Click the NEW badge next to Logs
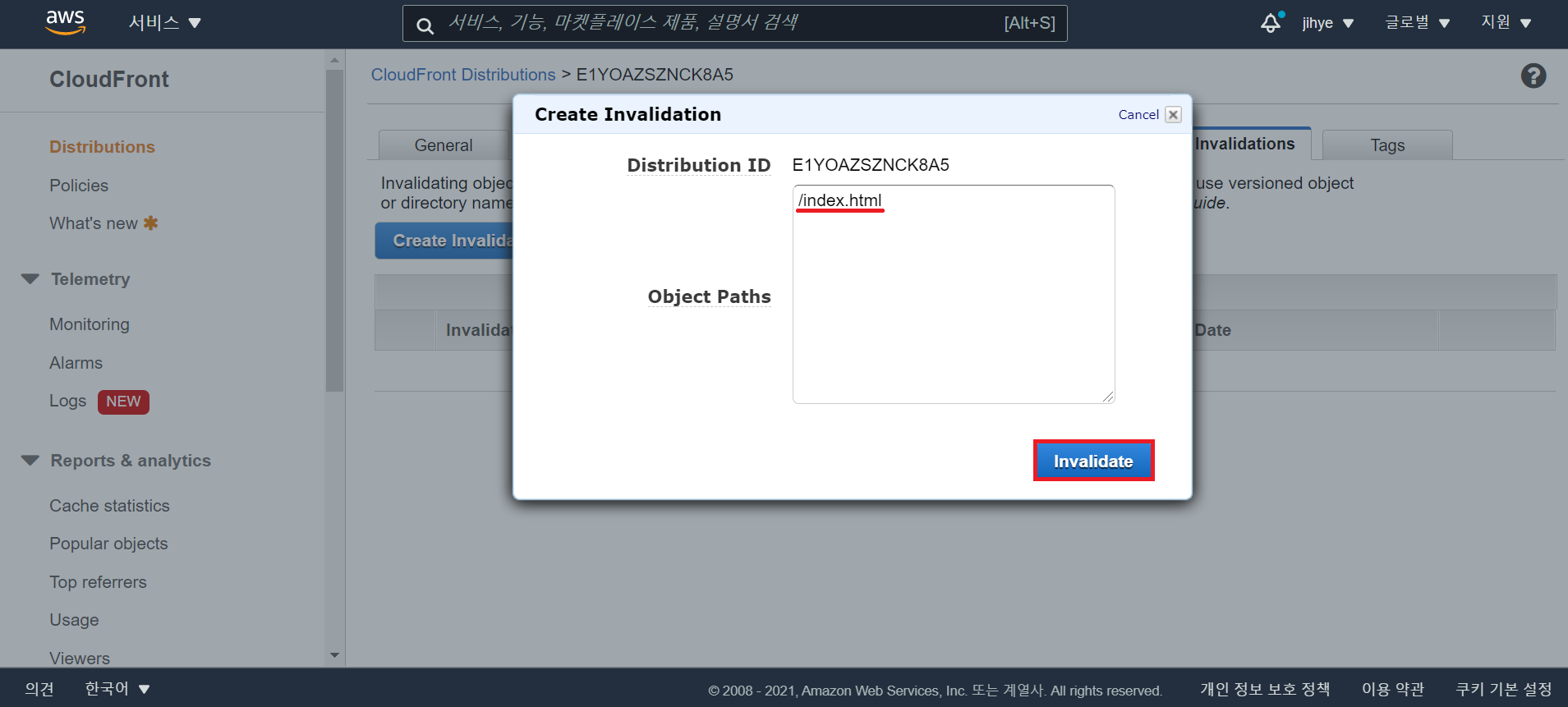The width and height of the screenshot is (1568, 707). 123,402
